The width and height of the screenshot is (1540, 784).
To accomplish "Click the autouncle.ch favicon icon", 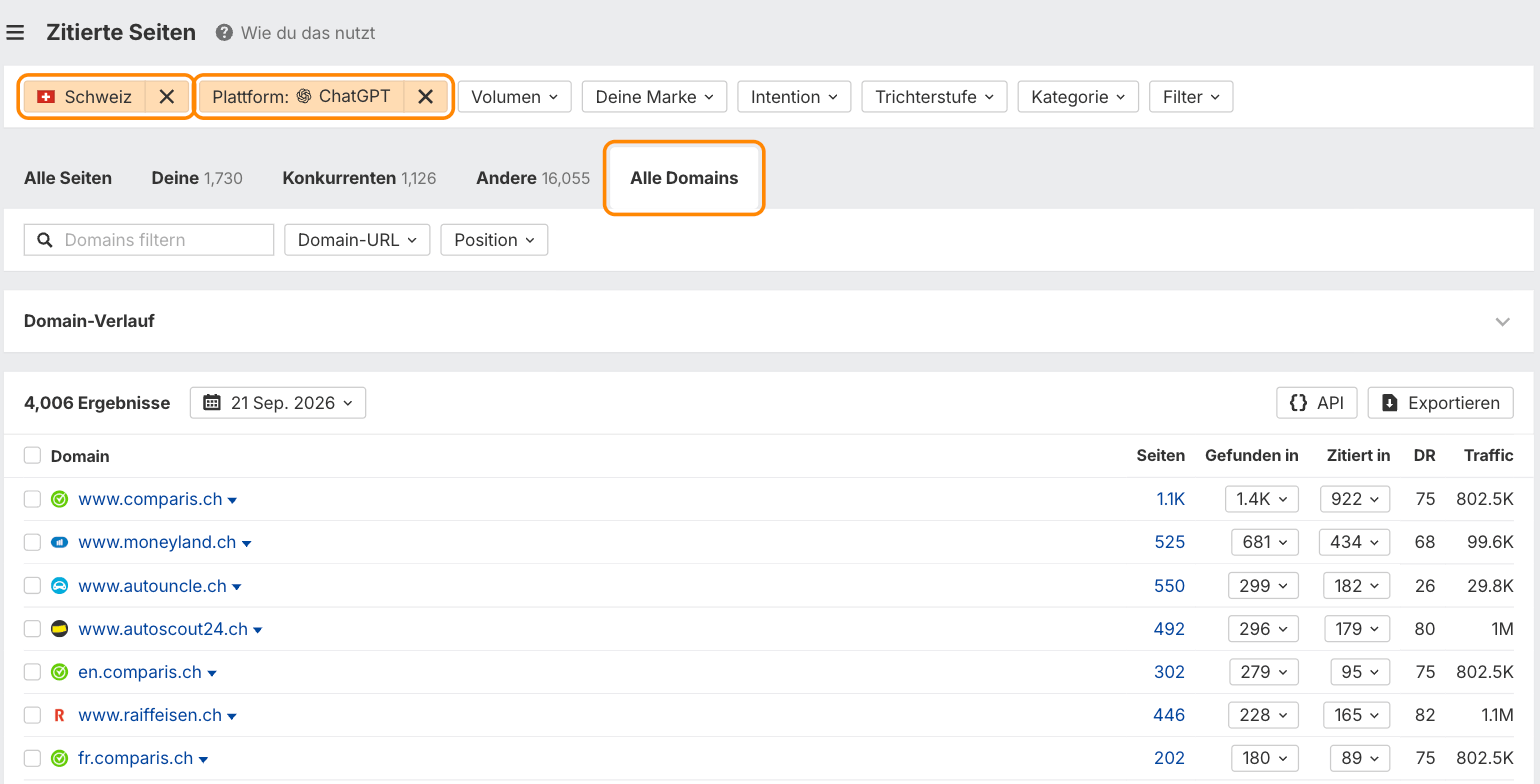I will pyautogui.click(x=59, y=586).
